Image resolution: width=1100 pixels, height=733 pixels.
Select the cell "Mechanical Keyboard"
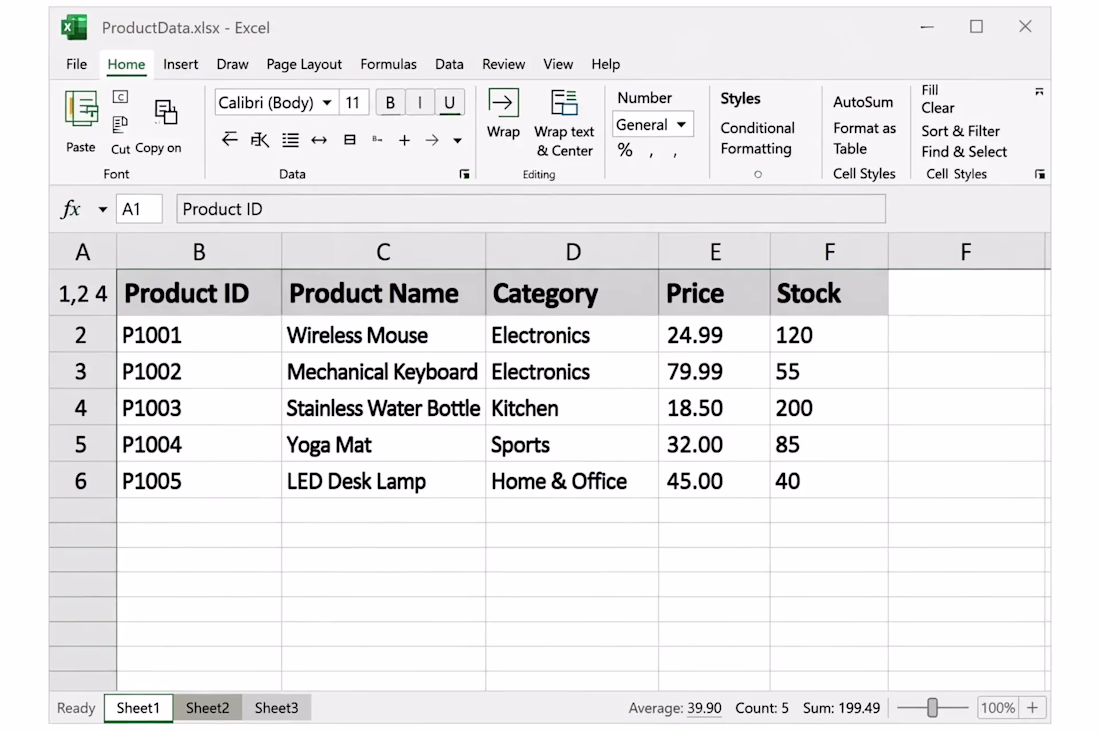(x=383, y=372)
